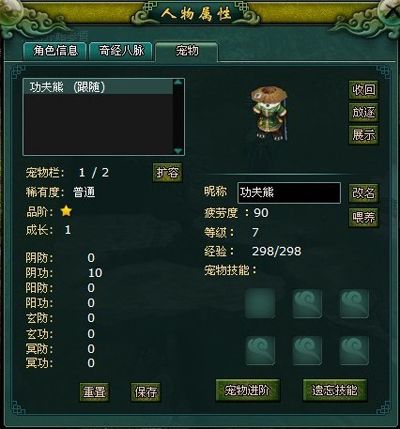The width and height of the screenshot is (400, 429).
Task: Select the bottom-left cloud skill slot
Action: pyautogui.click(x=260, y=350)
